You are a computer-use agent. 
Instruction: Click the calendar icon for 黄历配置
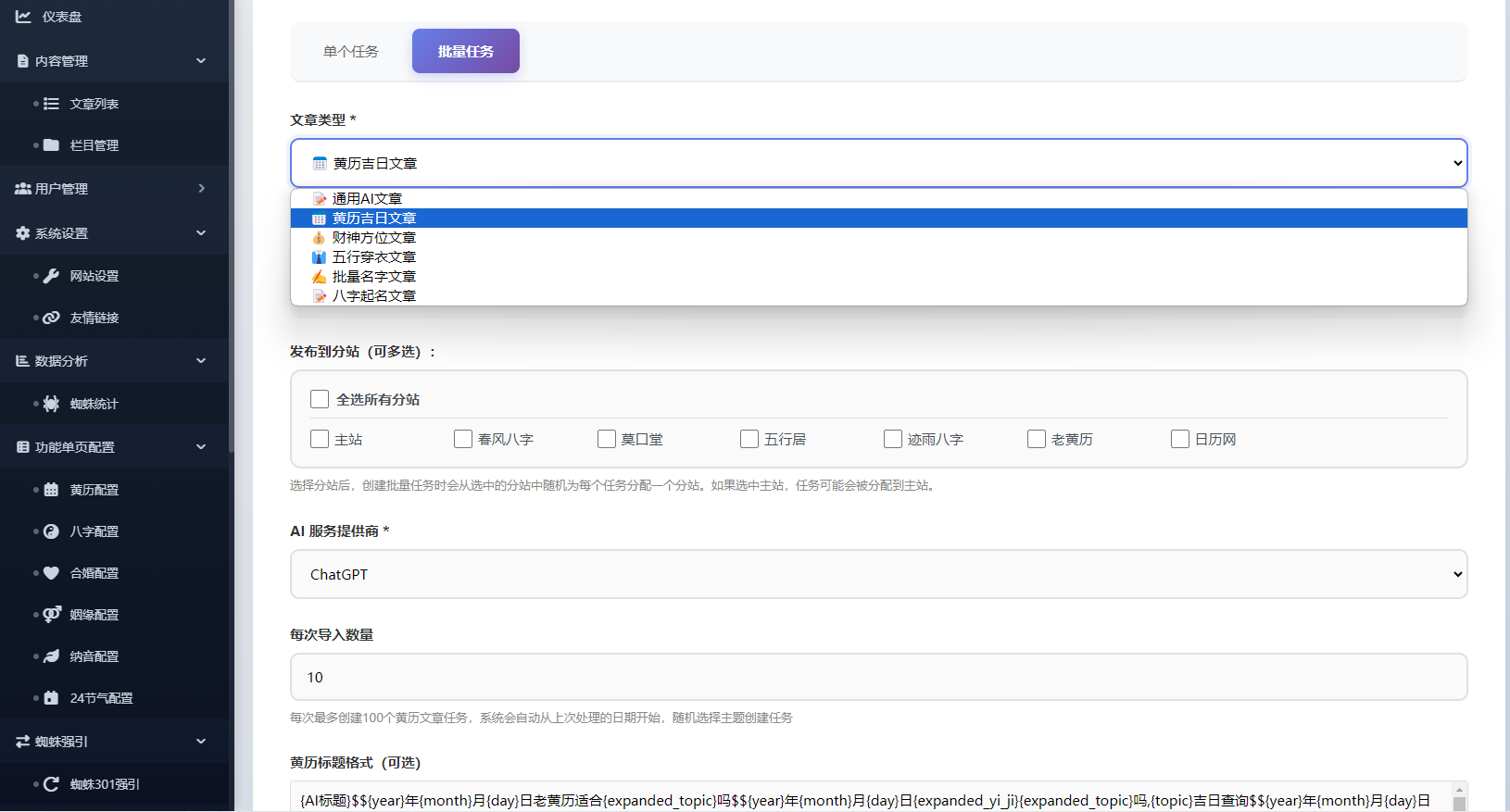pos(52,490)
